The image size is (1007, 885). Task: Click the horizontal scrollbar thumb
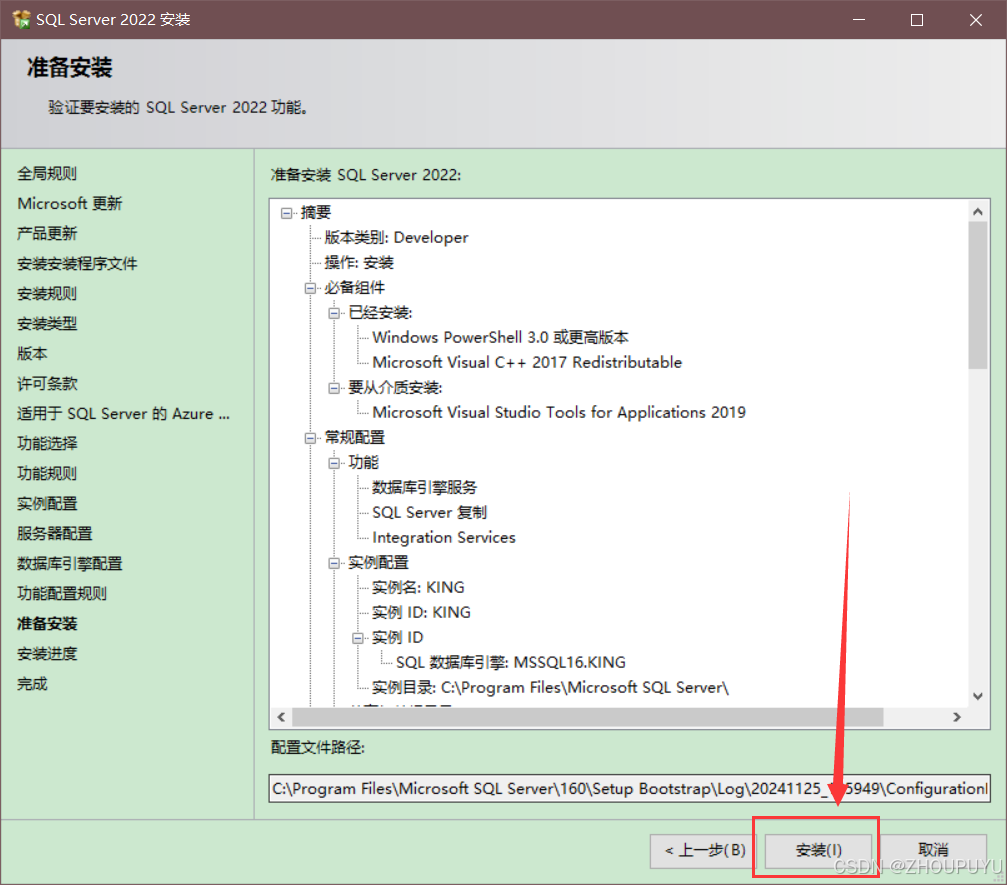tap(588, 717)
